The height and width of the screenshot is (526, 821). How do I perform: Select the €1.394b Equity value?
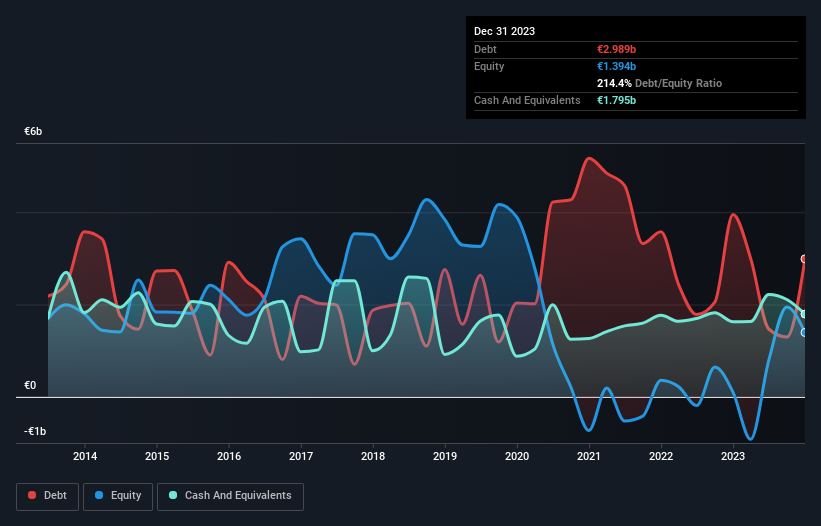616,66
